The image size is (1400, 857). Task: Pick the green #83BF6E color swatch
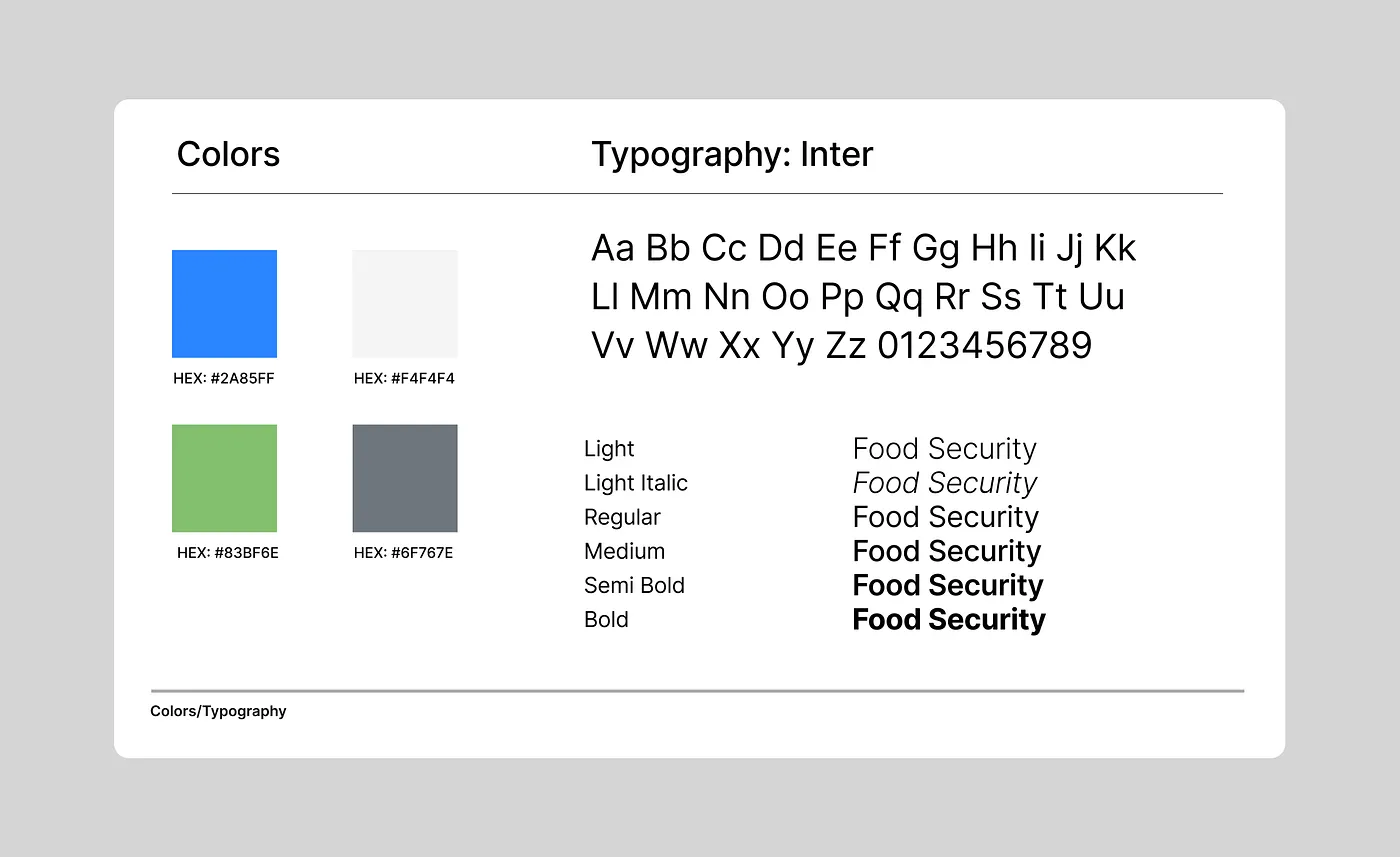coord(224,478)
